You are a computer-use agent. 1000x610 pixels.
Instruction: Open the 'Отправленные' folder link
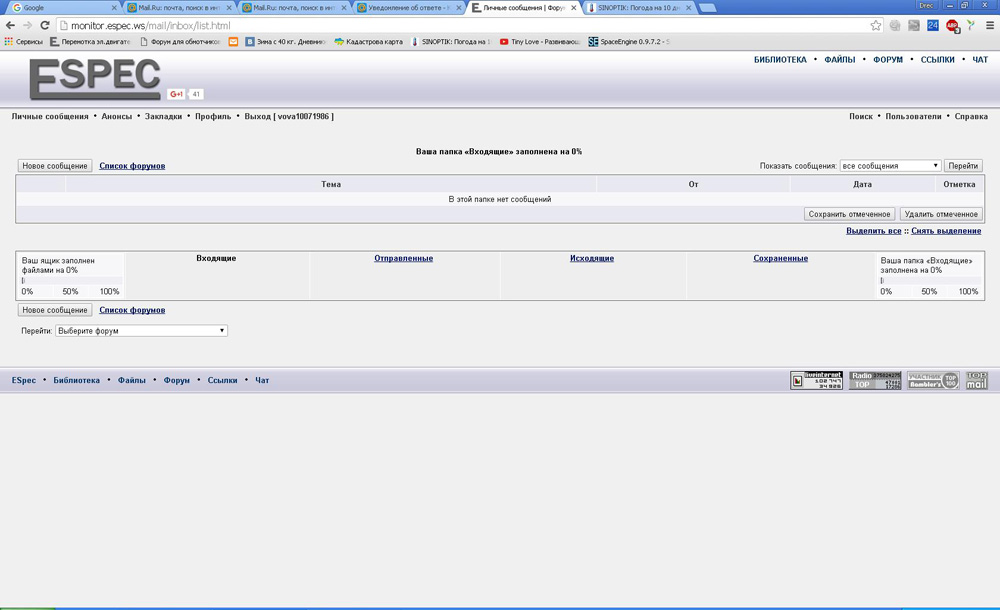tap(403, 259)
